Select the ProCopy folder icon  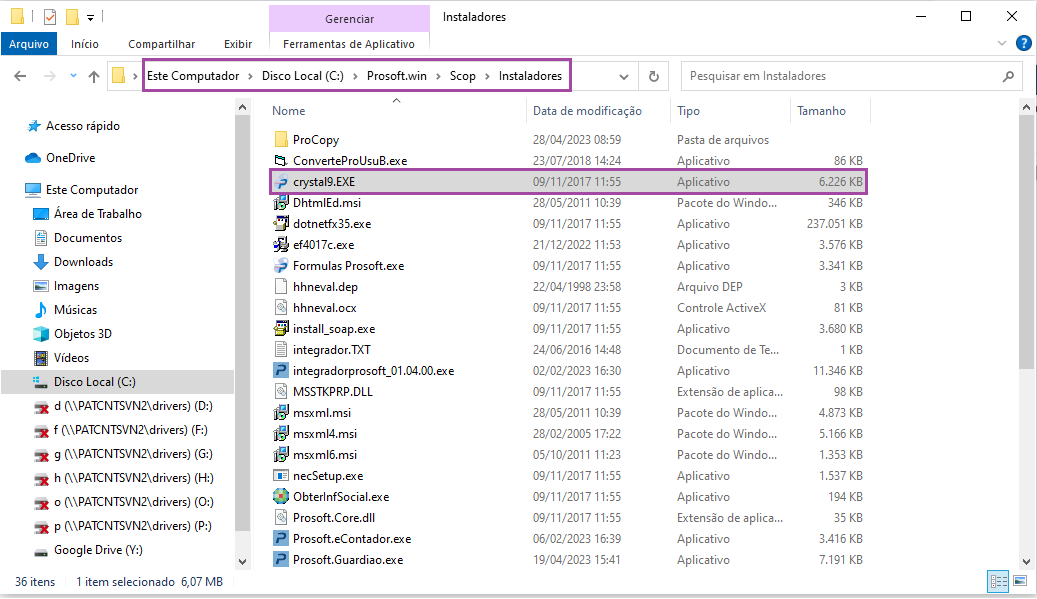[281, 140]
